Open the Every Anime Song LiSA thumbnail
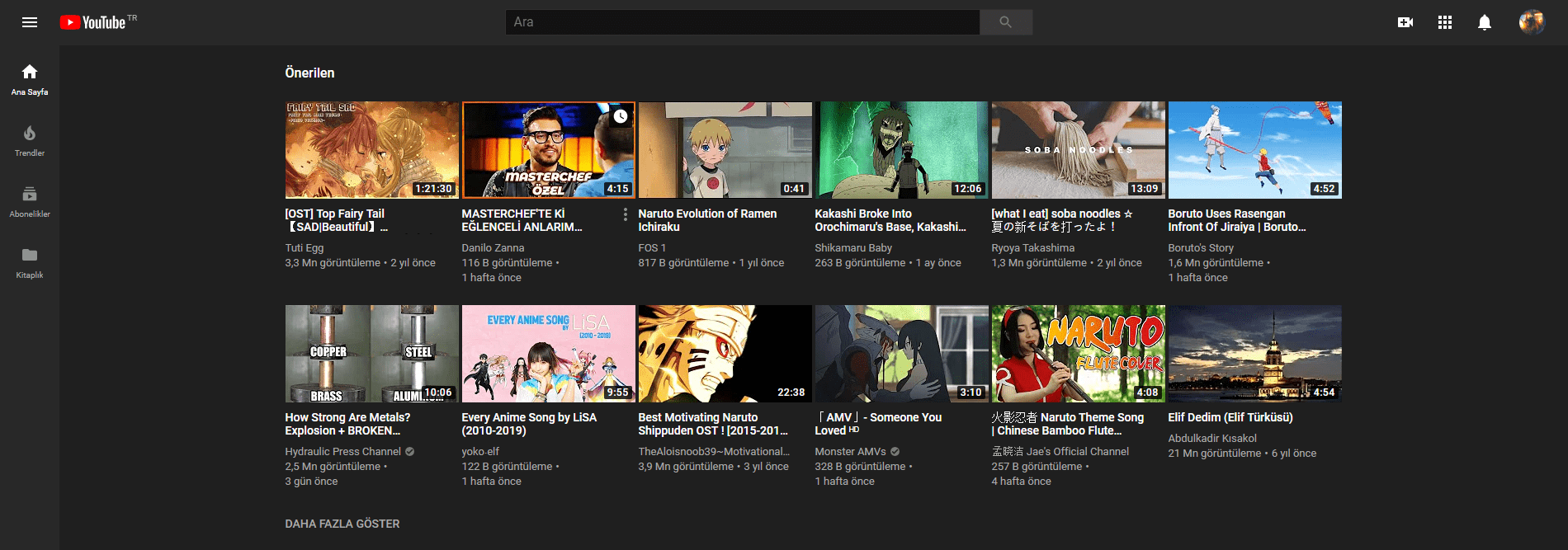The width and height of the screenshot is (1568, 550). click(548, 354)
